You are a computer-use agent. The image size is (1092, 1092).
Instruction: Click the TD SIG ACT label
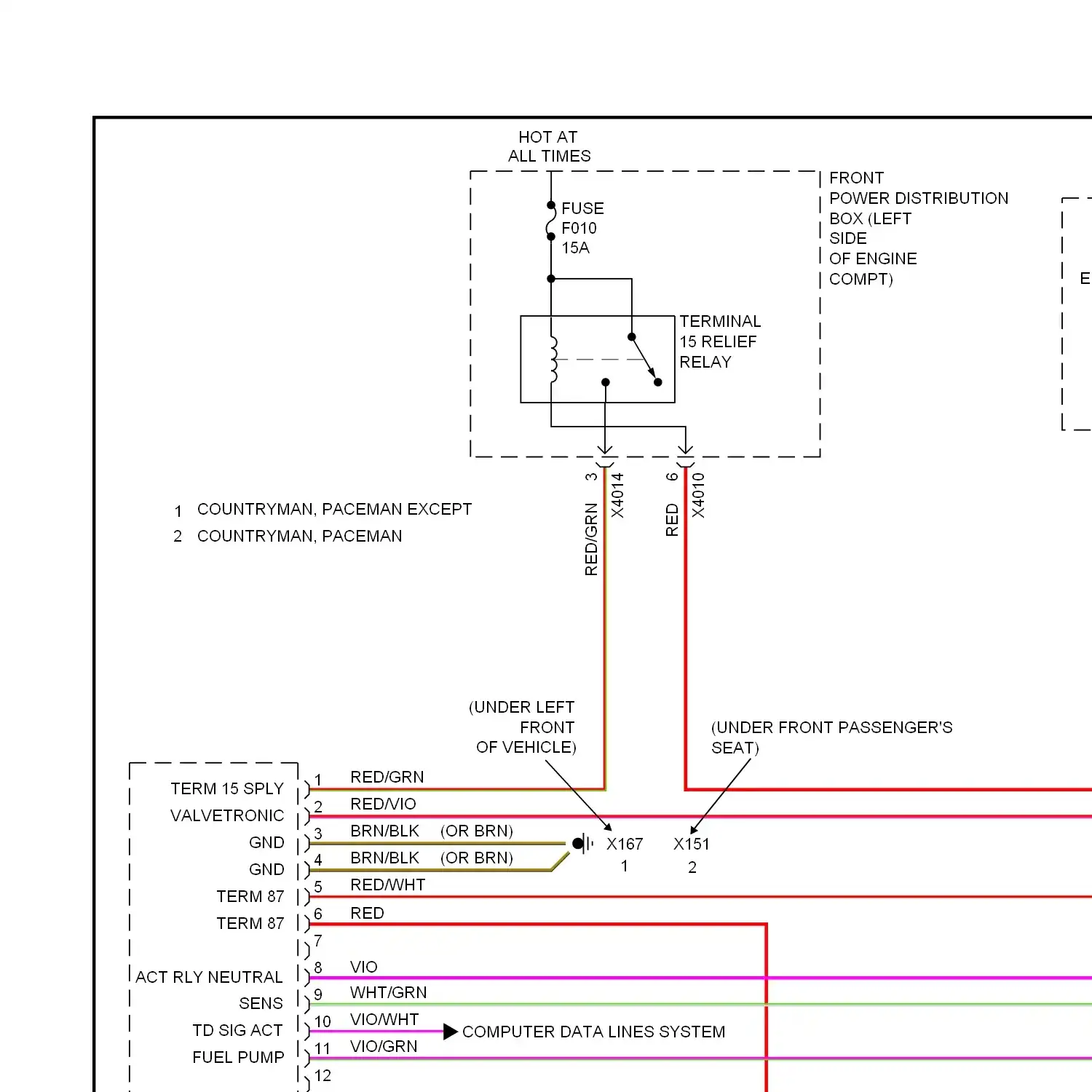coord(237,1030)
